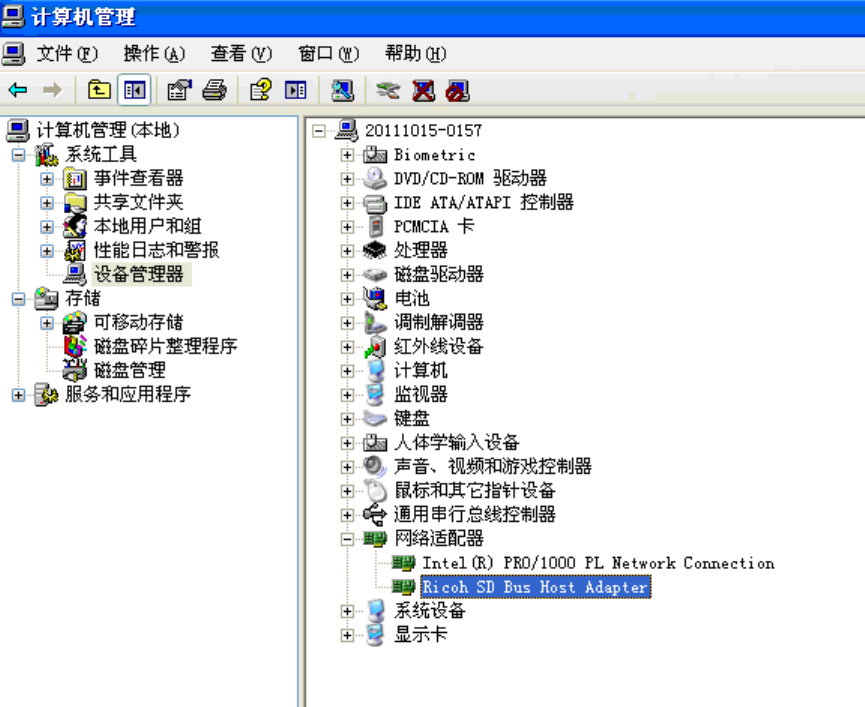
Task: Open the 查看(V) menu
Action: coord(241,53)
